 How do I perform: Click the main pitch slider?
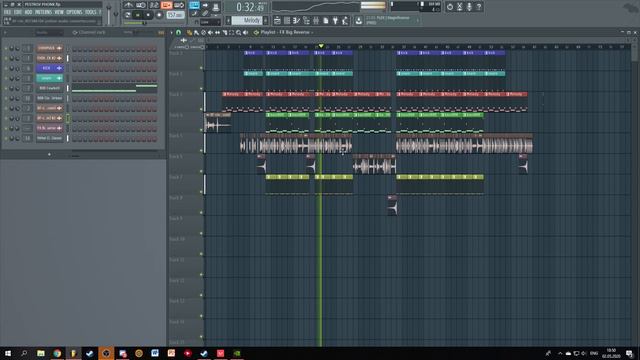116,13
